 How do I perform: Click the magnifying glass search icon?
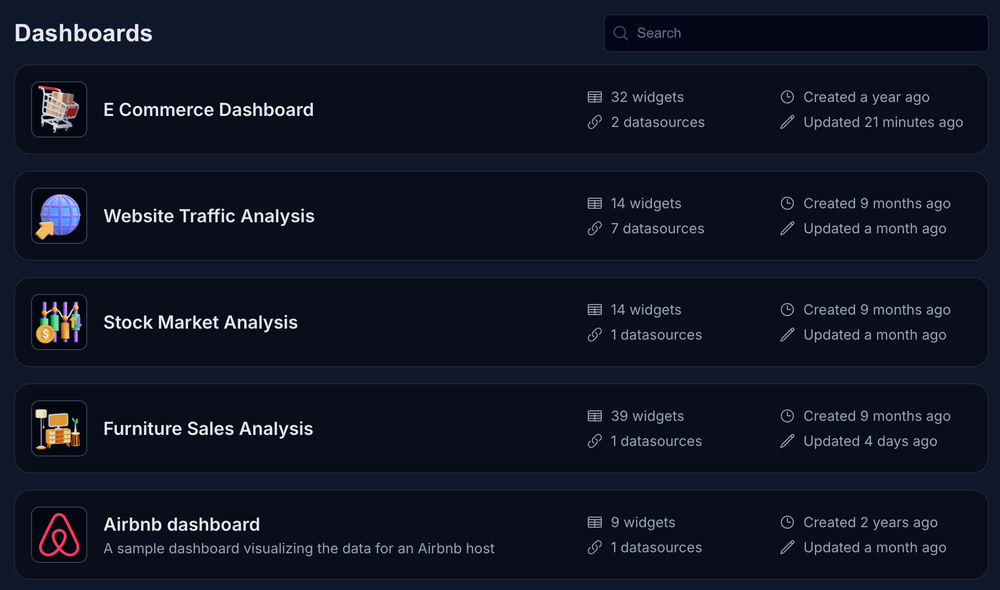(621, 33)
